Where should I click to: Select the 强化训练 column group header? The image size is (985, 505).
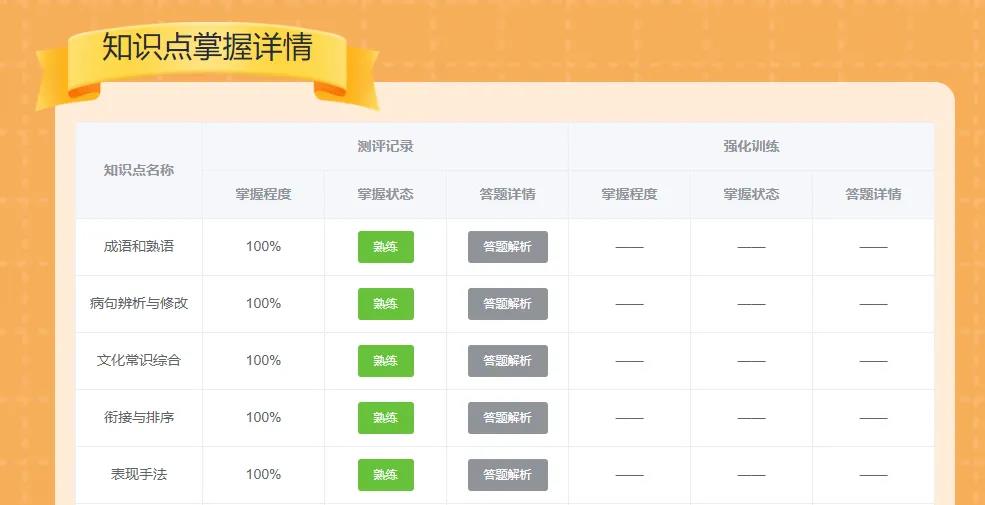751,146
